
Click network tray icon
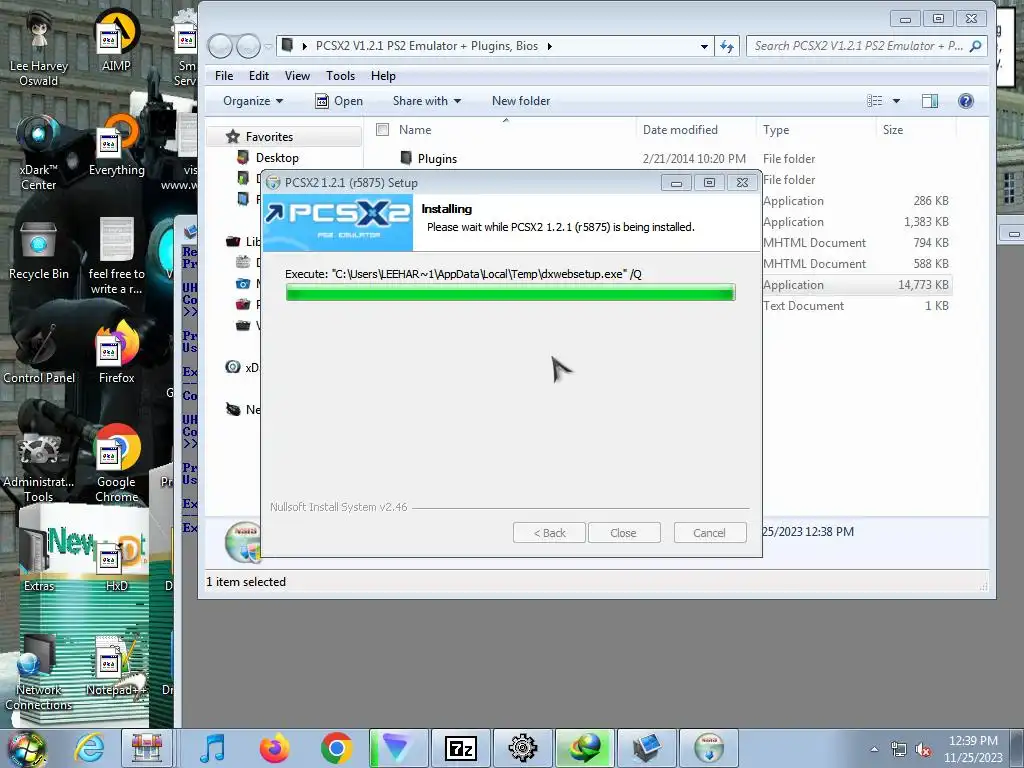point(899,750)
